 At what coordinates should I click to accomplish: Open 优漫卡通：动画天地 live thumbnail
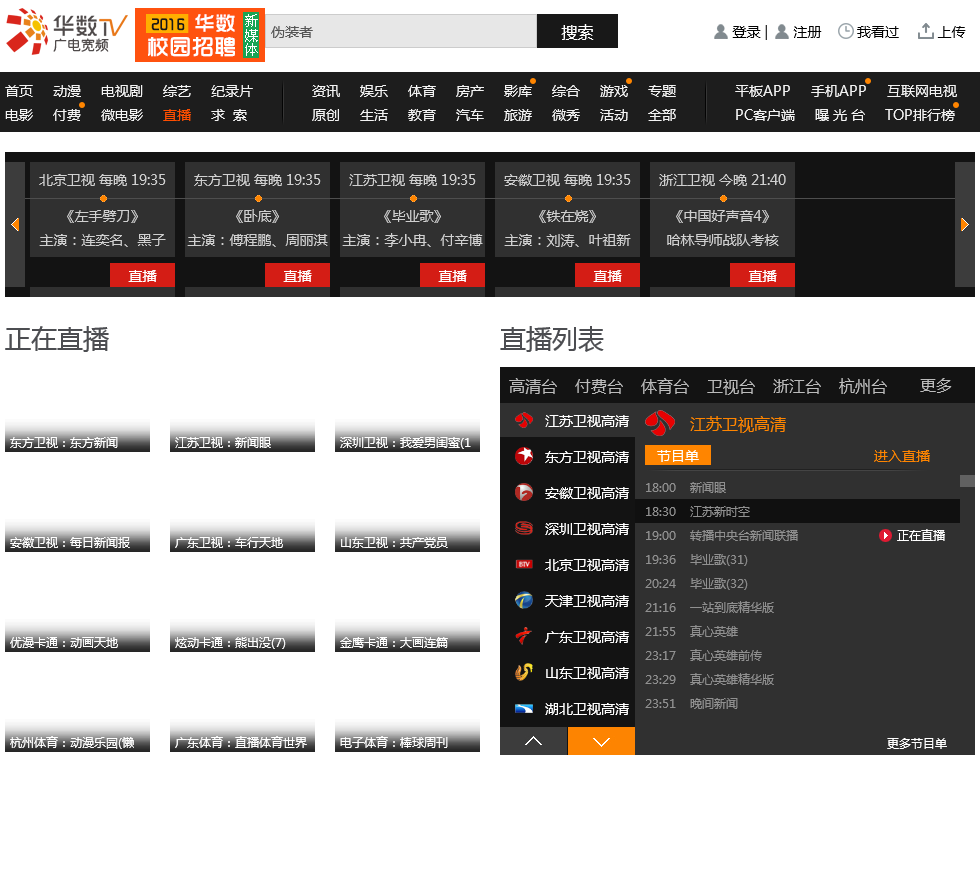(x=78, y=611)
